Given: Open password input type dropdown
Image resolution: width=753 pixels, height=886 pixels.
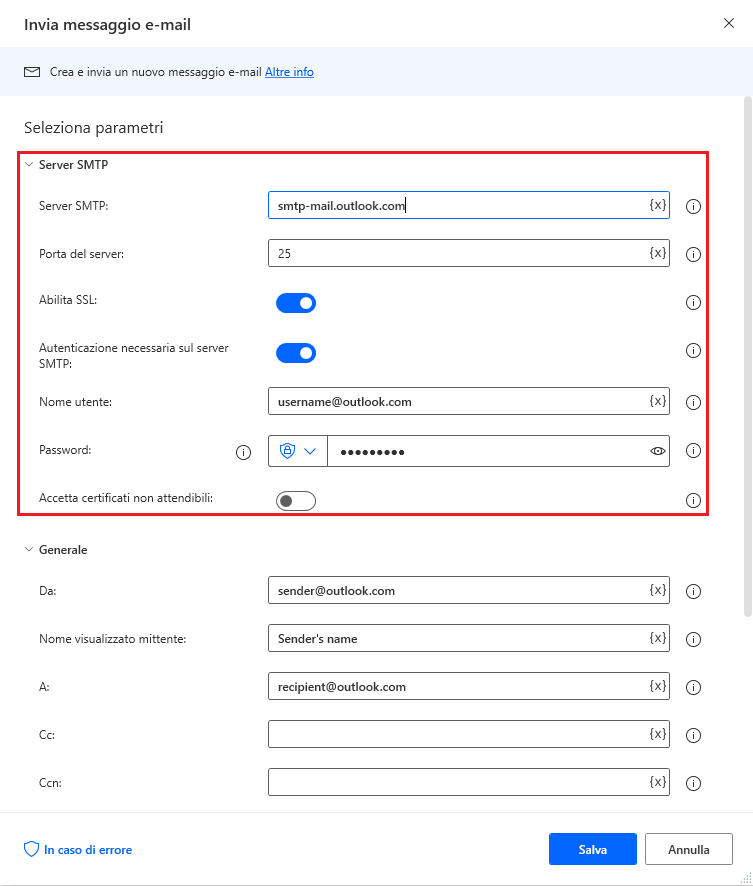Looking at the screenshot, I should click(298, 451).
